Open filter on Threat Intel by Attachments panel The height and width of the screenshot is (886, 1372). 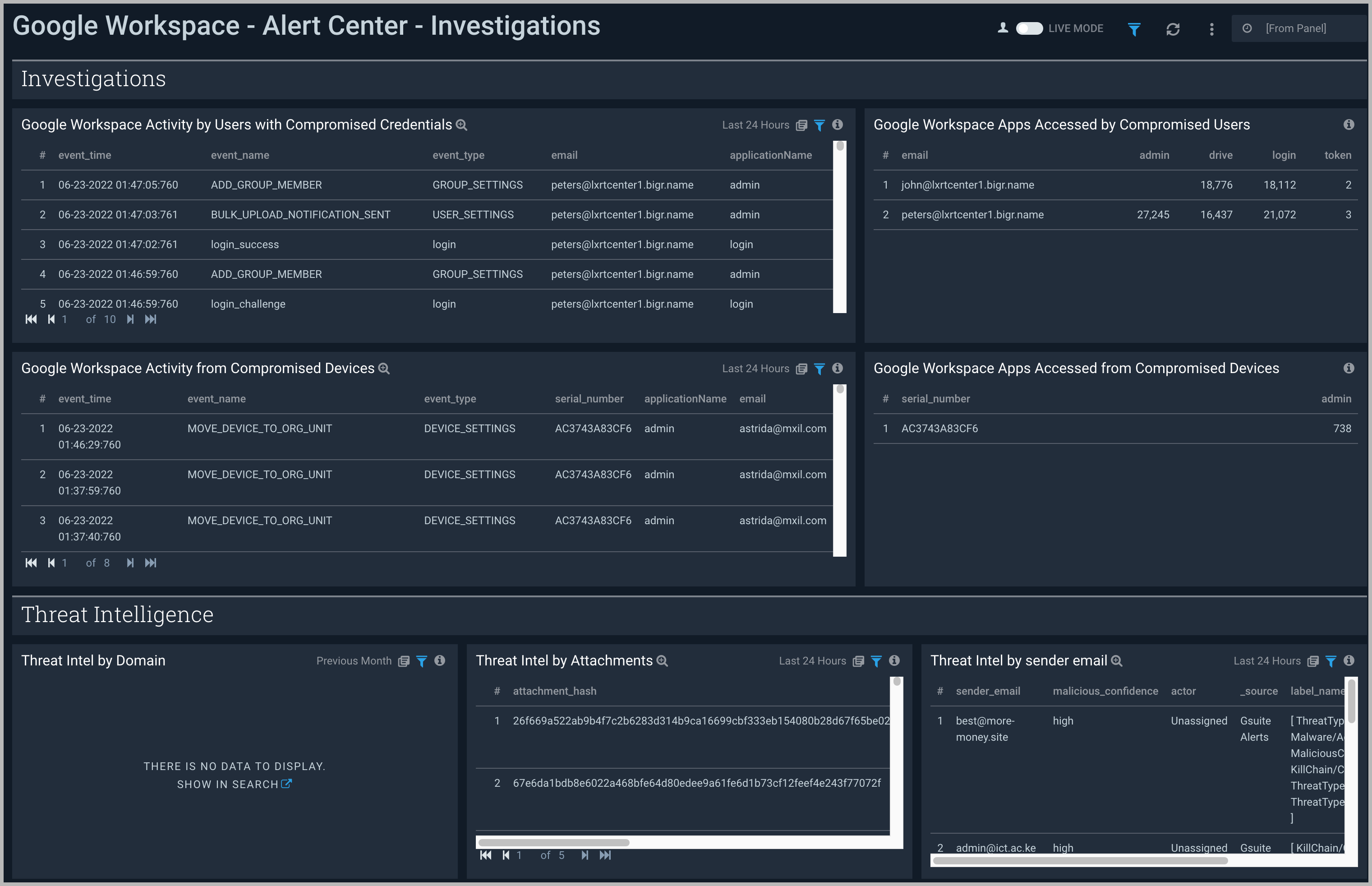click(876, 661)
